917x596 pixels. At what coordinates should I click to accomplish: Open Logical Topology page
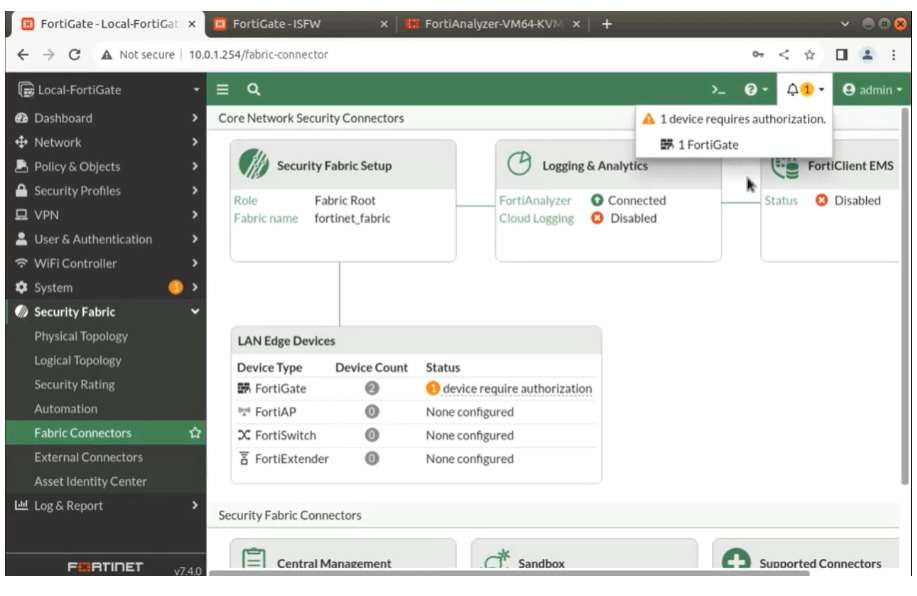78,360
